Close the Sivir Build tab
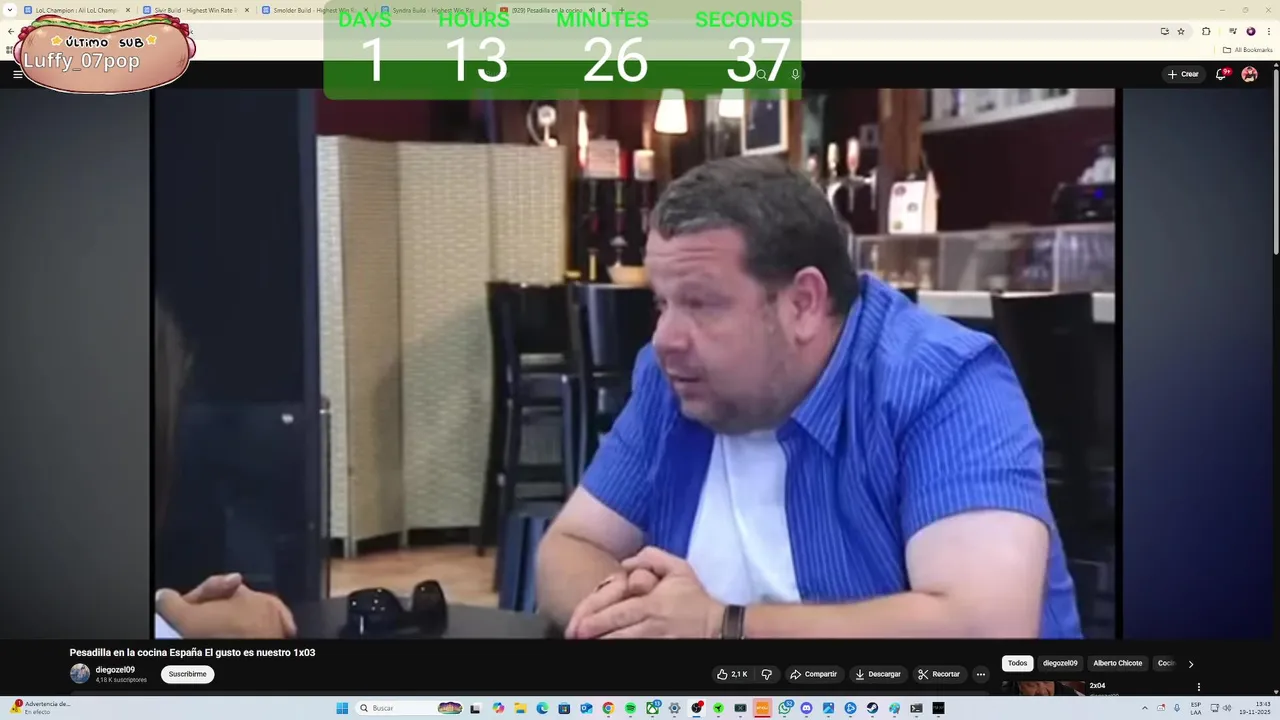 pos(247,10)
